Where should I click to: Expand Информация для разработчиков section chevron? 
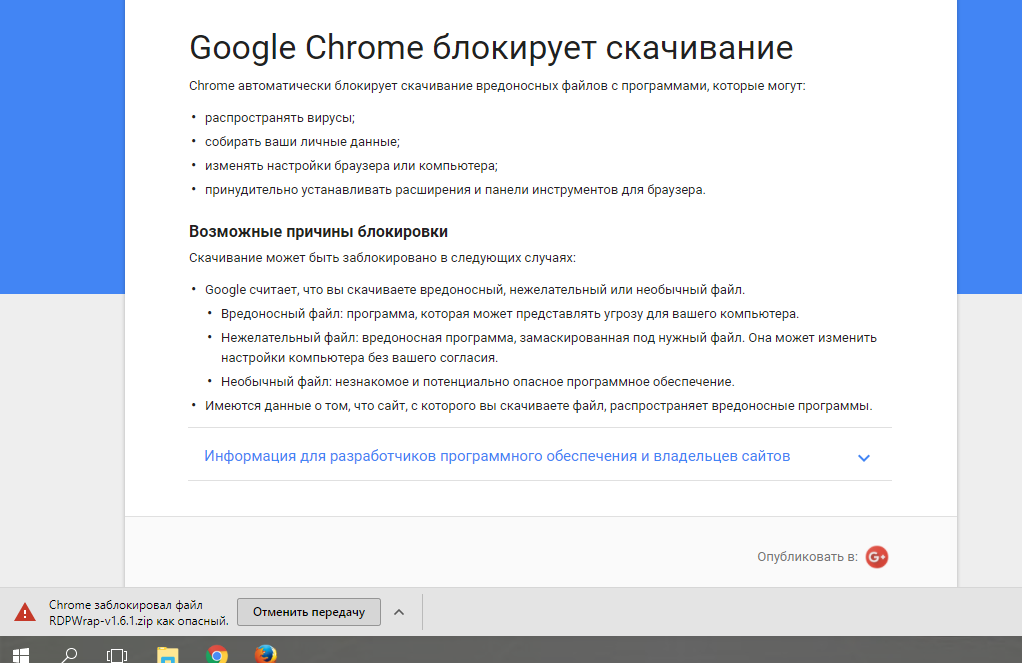(x=864, y=458)
